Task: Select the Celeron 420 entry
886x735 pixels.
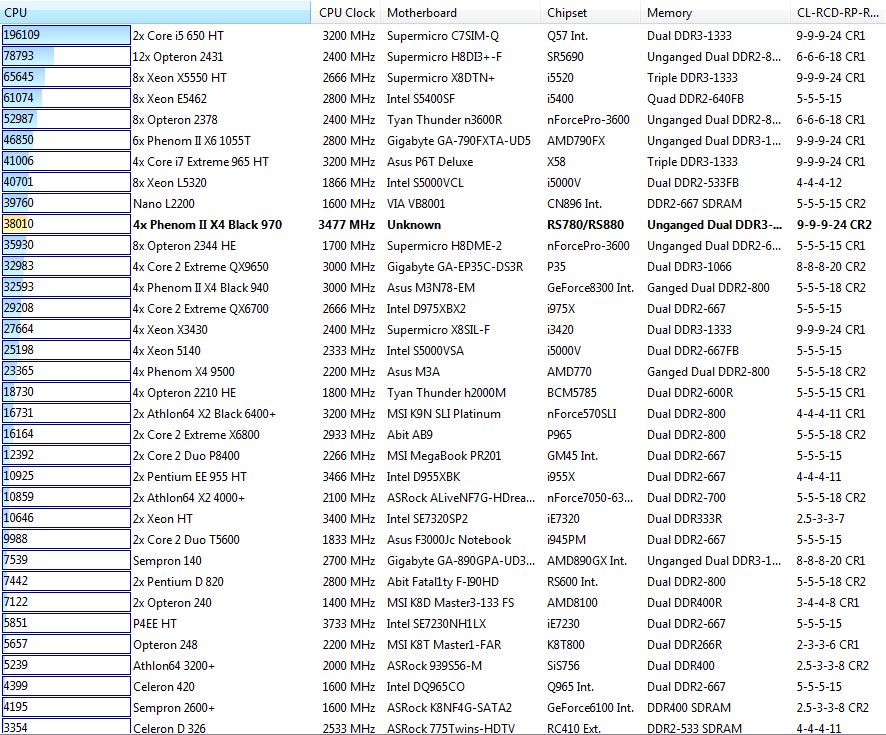Action: point(164,687)
